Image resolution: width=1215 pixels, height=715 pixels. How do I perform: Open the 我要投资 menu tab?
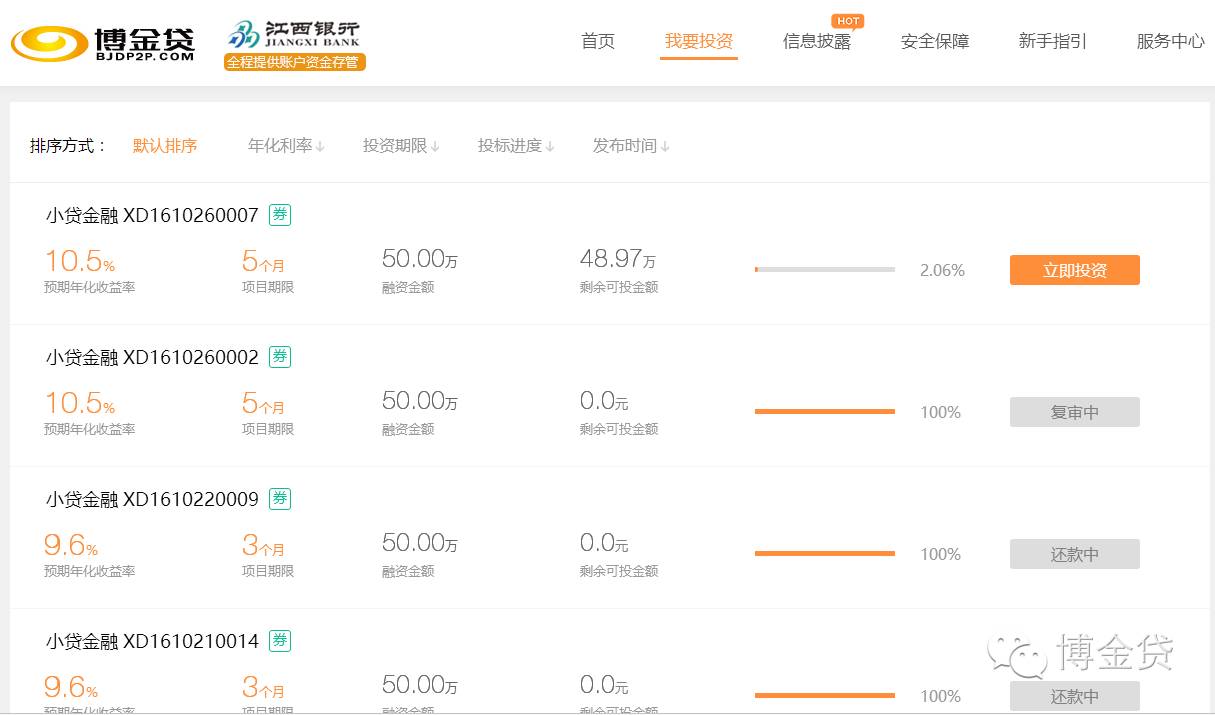[699, 41]
